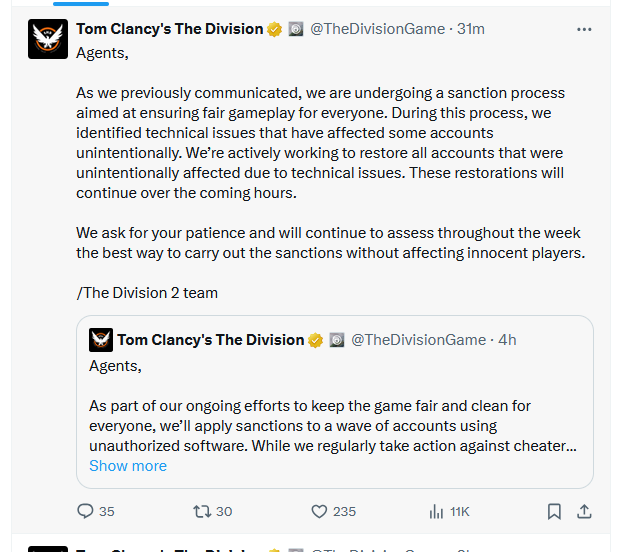Open main tweet's Tom Clancy's The Division name
Viewport: 628px width, 552px height.
coord(169,29)
